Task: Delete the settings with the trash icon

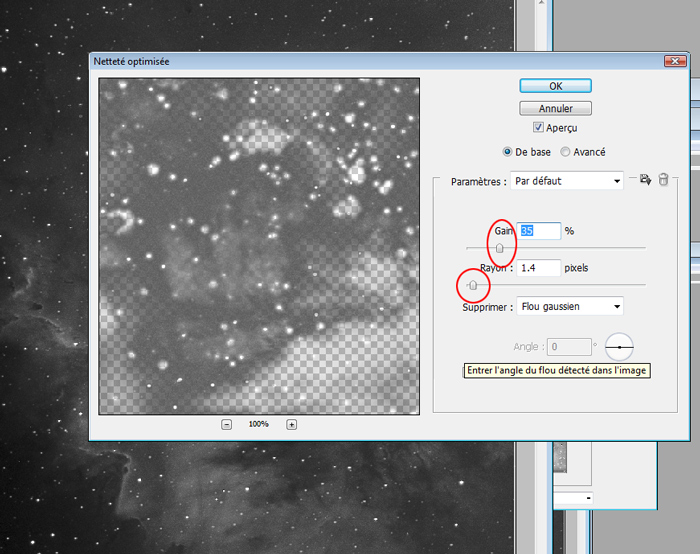Action: click(663, 179)
